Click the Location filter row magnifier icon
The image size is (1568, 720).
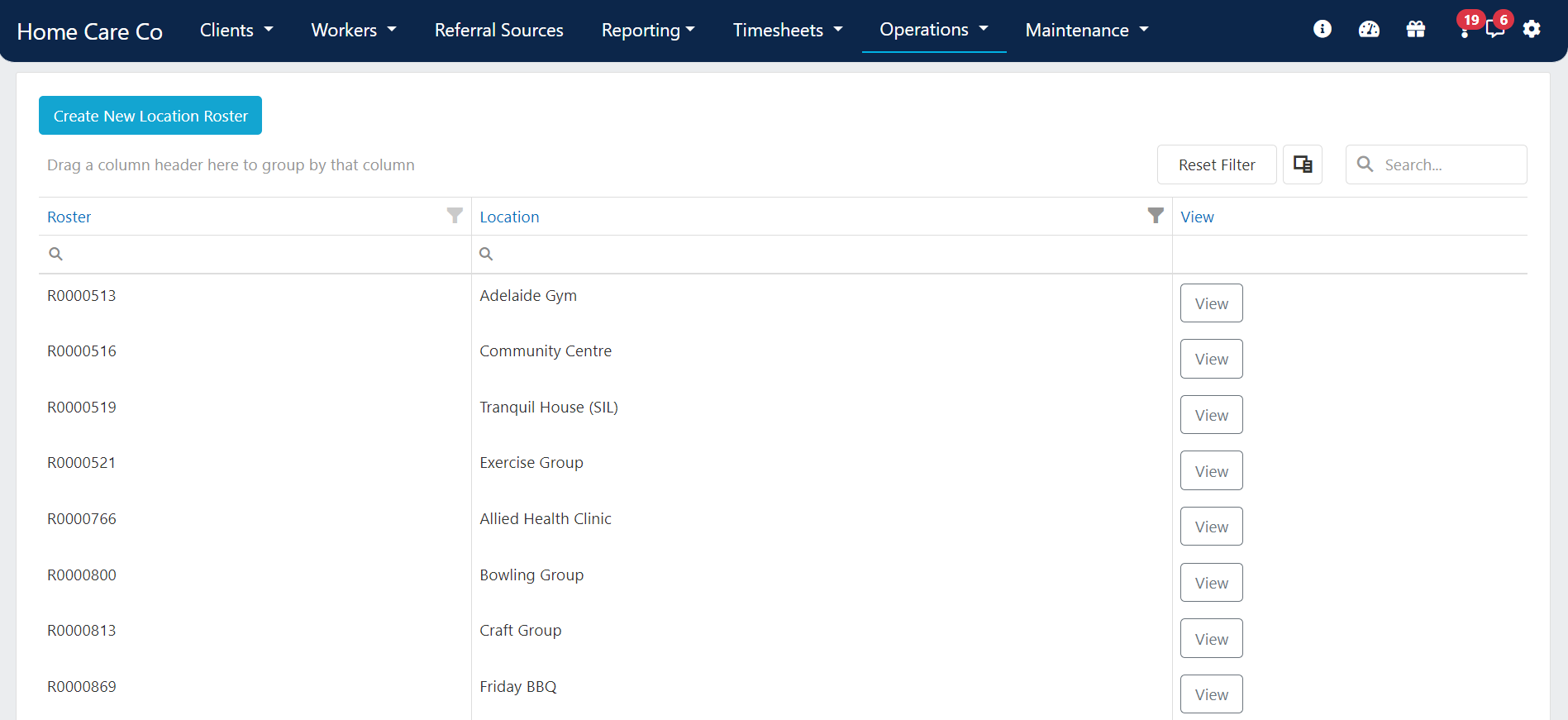click(x=486, y=254)
